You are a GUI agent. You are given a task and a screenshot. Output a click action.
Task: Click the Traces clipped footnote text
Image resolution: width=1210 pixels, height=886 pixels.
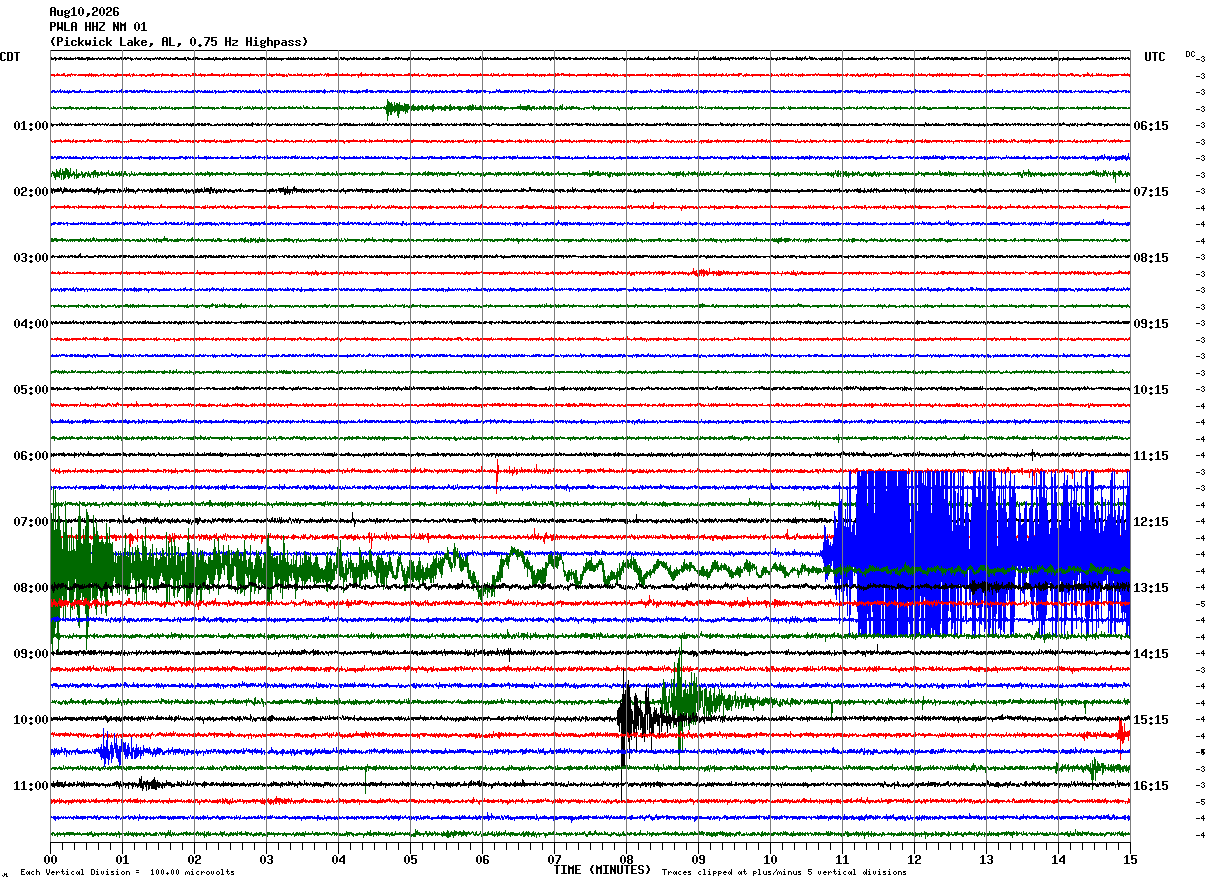[784, 873]
